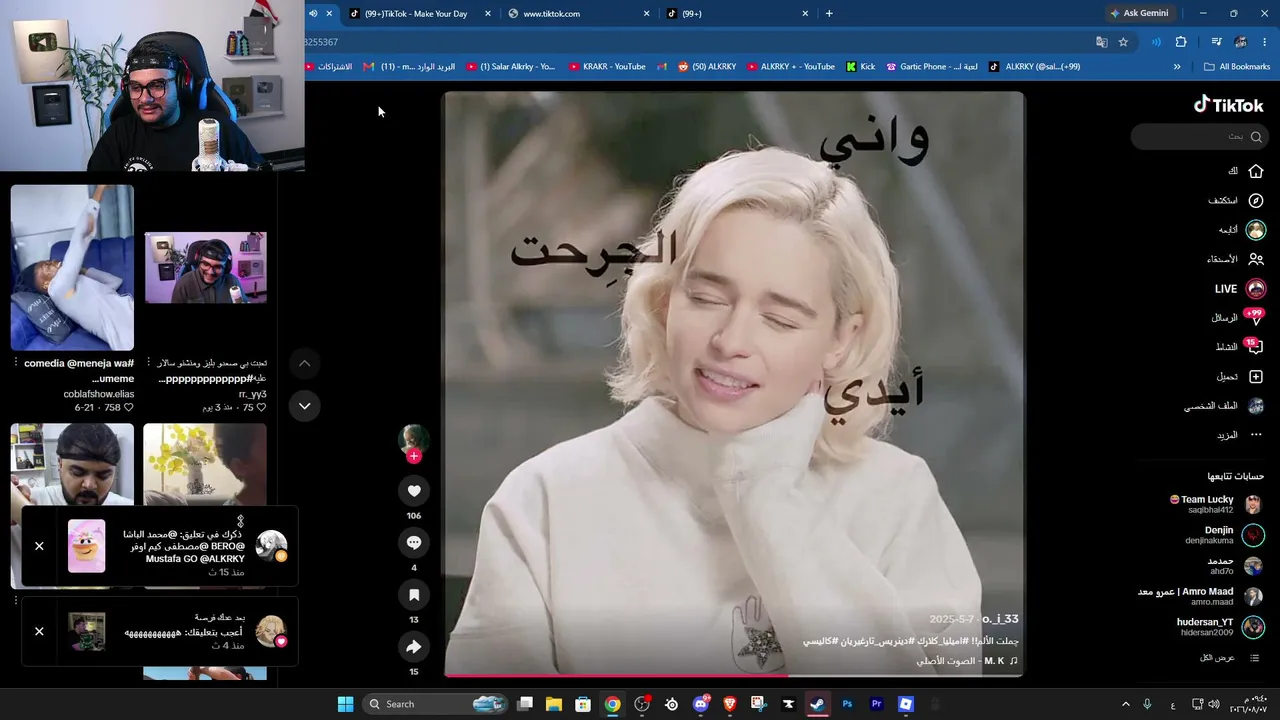Like the video with the heart icon

414,490
